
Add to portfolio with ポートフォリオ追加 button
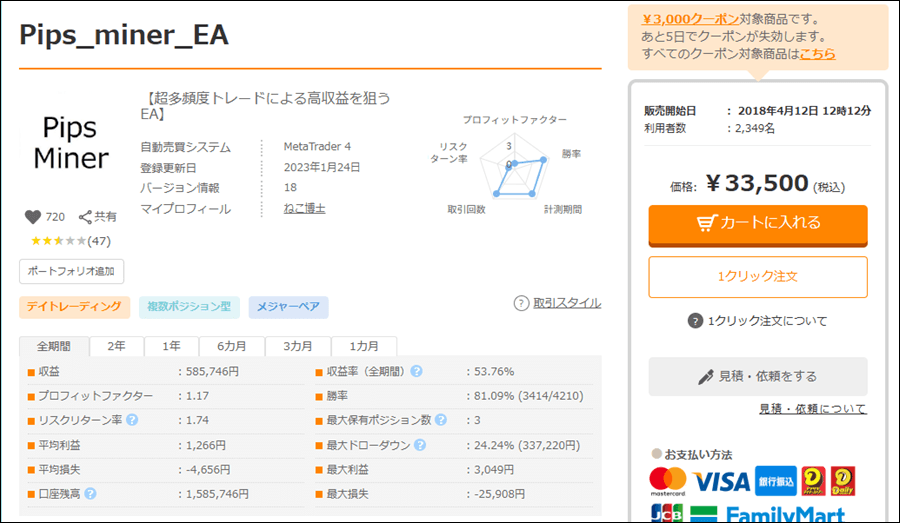tap(71, 271)
